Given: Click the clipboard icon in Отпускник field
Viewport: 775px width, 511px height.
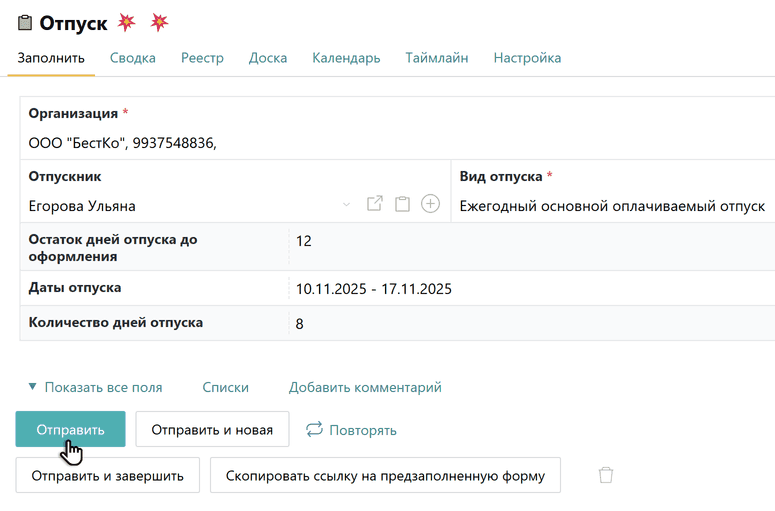Looking at the screenshot, I should click(402, 204).
